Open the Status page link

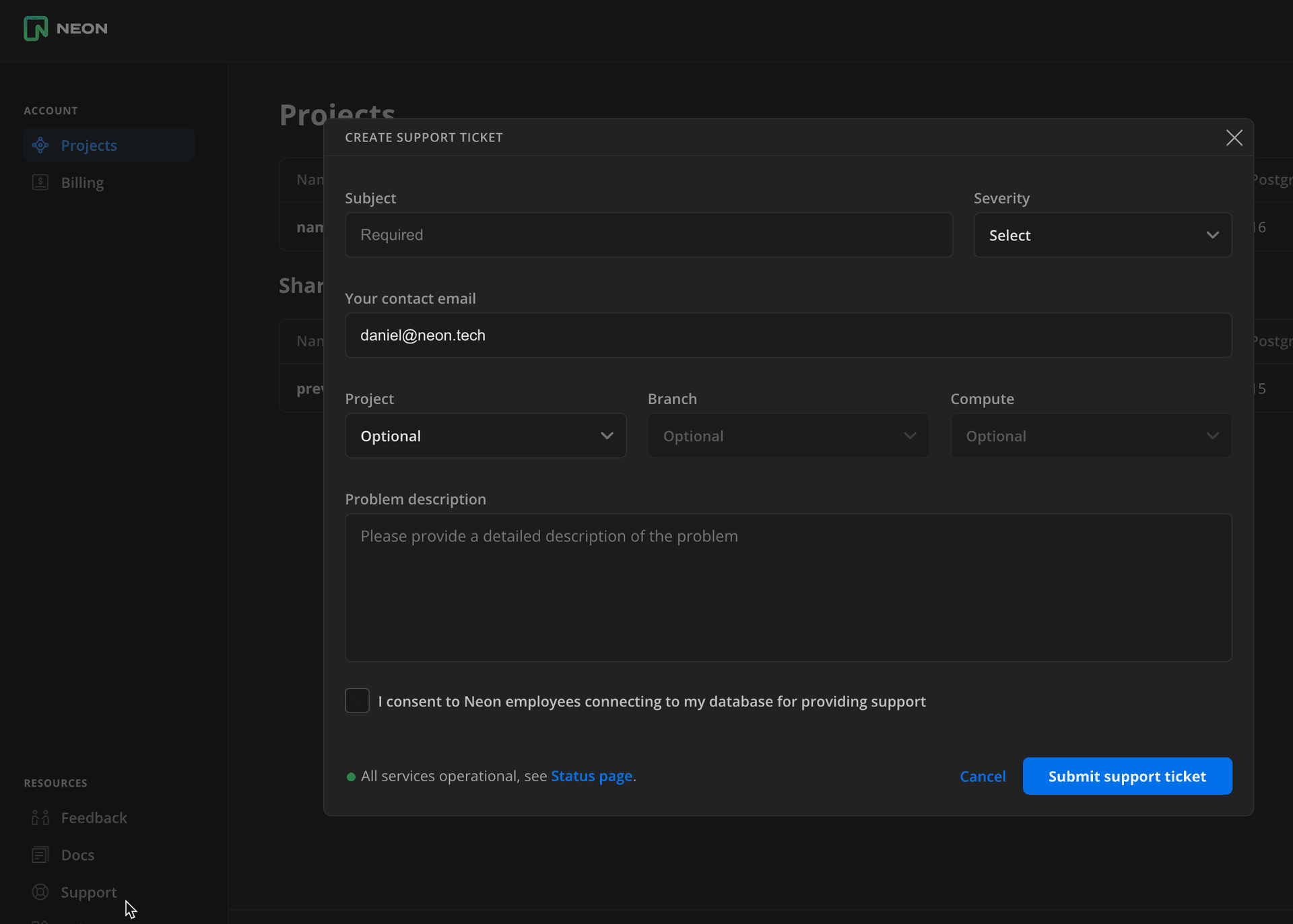(591, 776)
